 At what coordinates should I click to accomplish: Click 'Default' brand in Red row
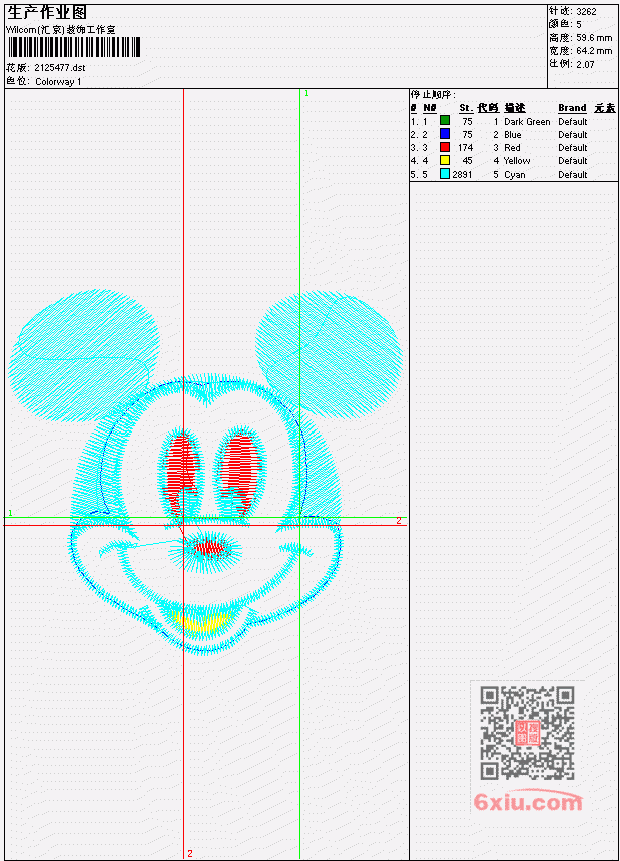573,148
